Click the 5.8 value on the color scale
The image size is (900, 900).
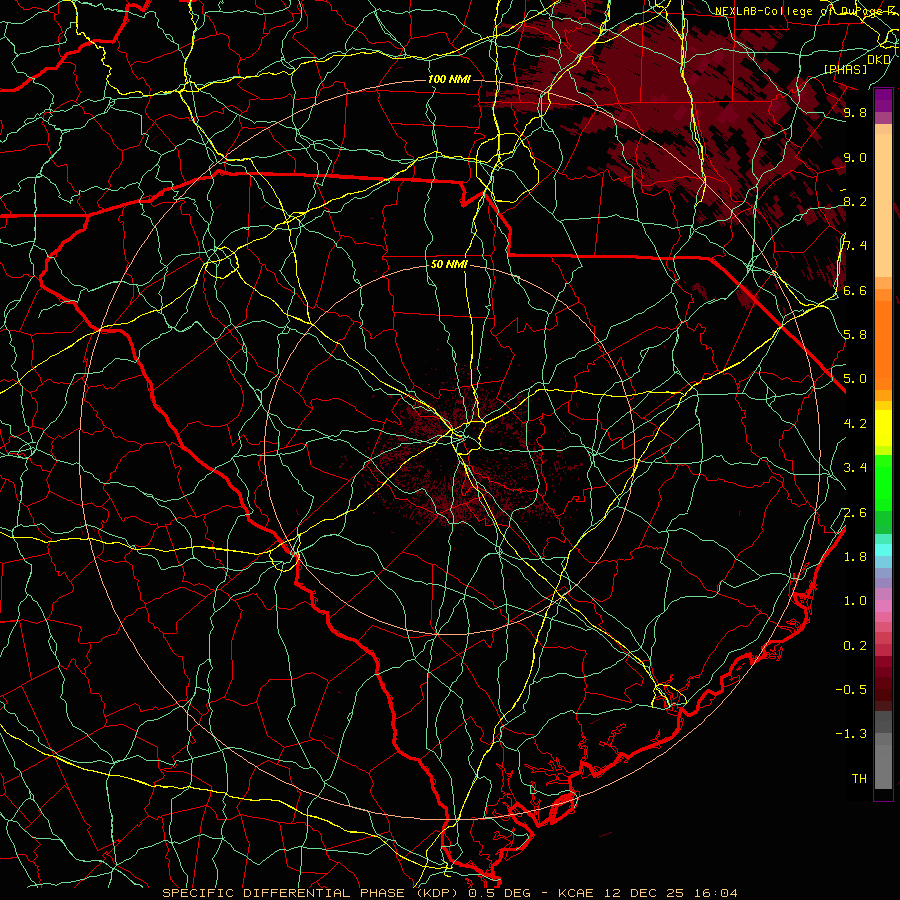[855, 335]
